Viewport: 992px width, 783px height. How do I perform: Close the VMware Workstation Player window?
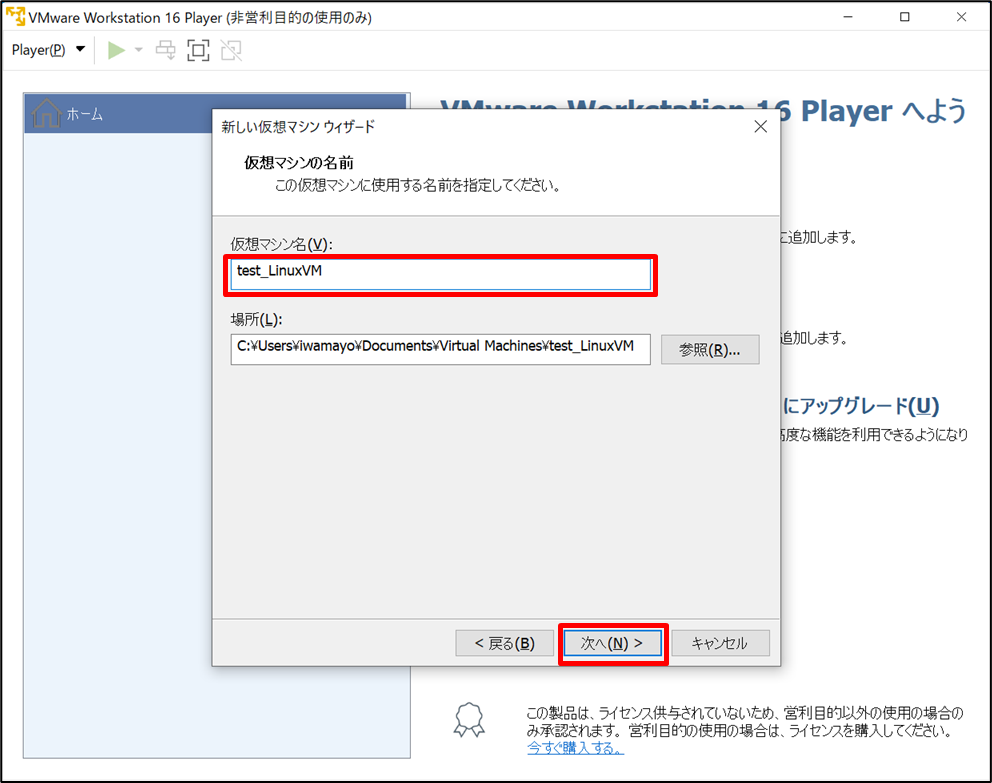[961, 17]
